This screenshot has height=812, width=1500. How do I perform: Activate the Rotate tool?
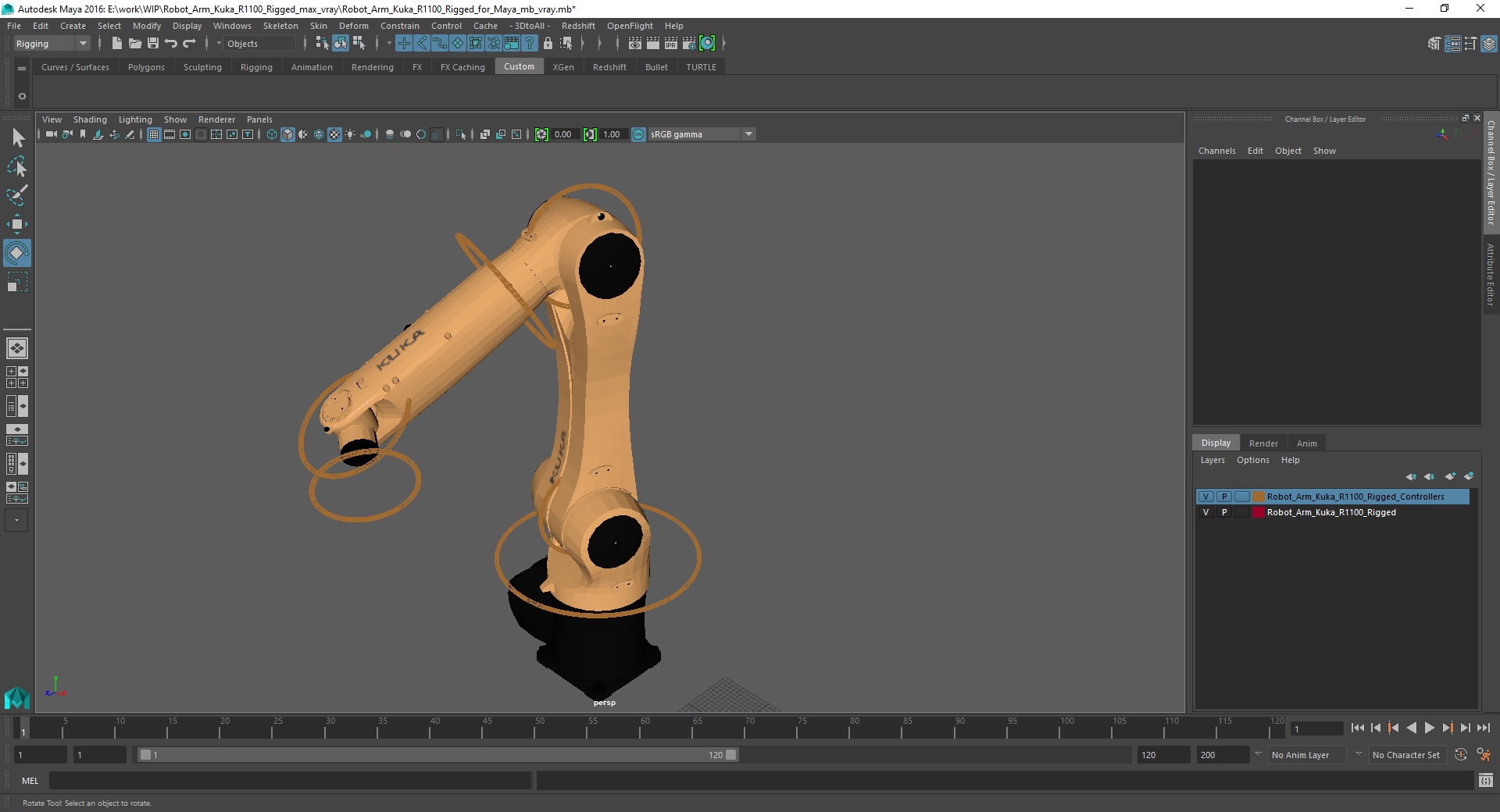point(17,253)
